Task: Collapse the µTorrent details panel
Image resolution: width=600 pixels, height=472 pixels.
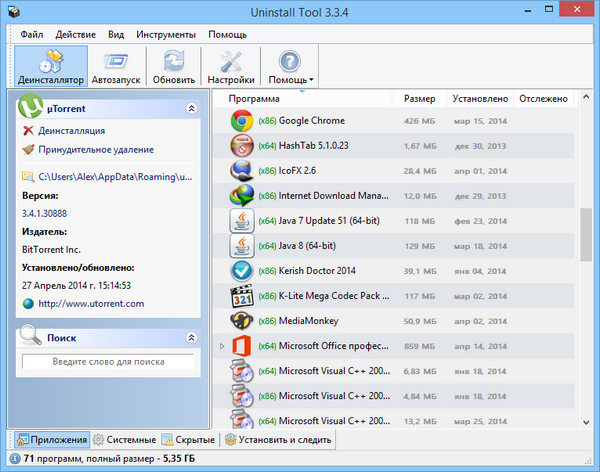Action: [191, 107]
